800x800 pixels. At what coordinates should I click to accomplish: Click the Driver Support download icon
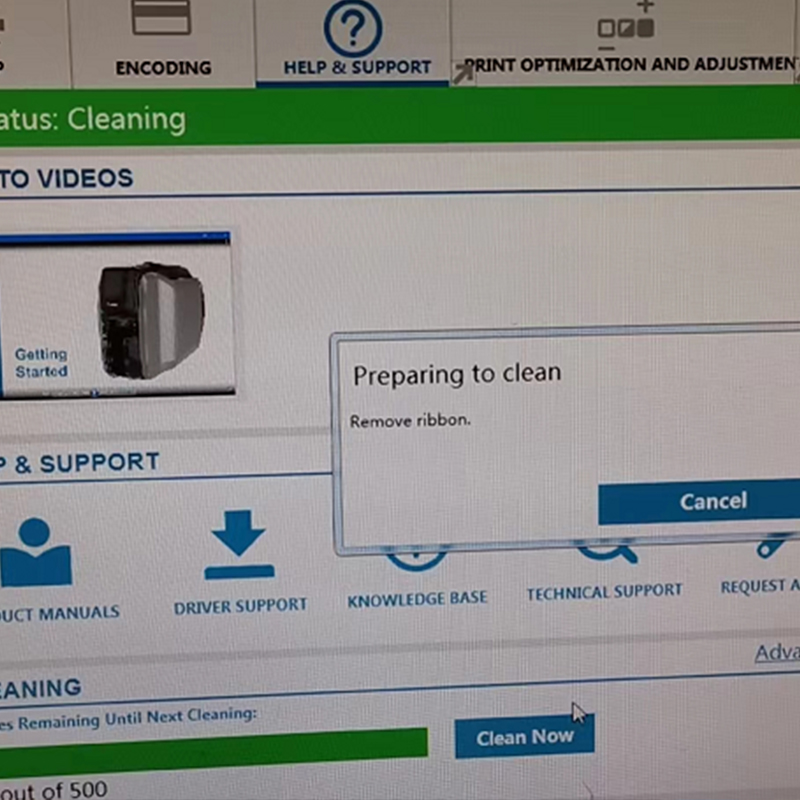tap(239, 544)
